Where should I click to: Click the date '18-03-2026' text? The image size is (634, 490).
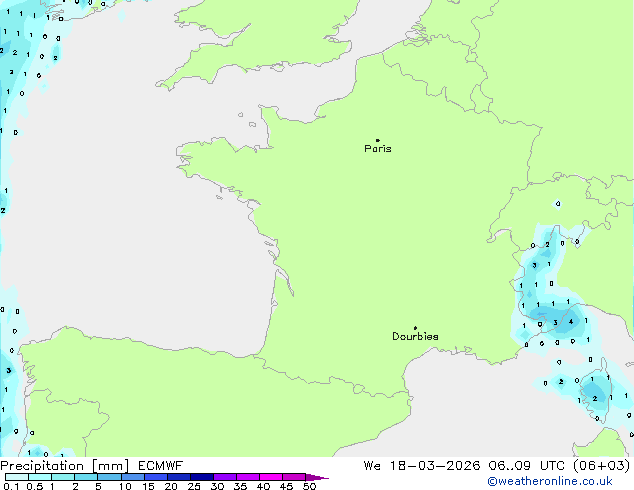[x=435, y=466]
